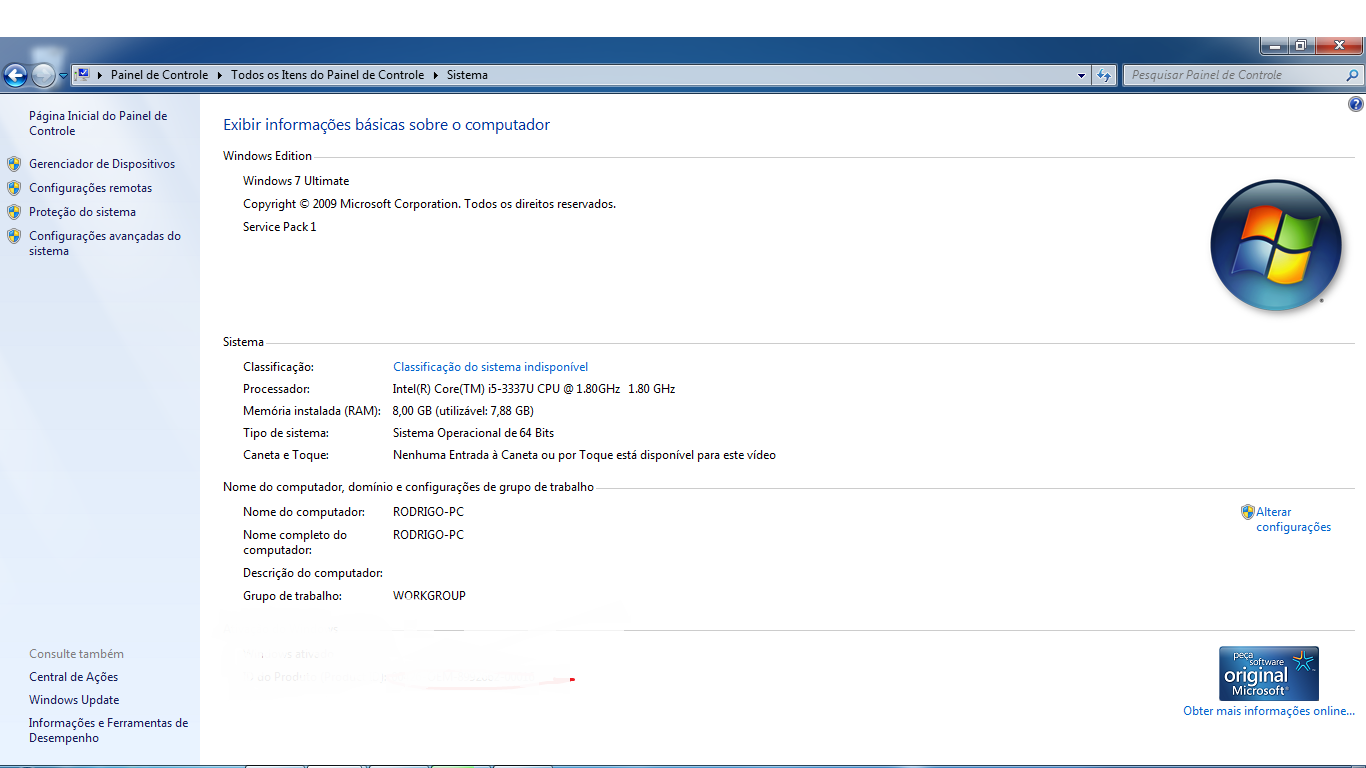
Task: Click the Windows 7 logo orb image
Action: 1276,246
